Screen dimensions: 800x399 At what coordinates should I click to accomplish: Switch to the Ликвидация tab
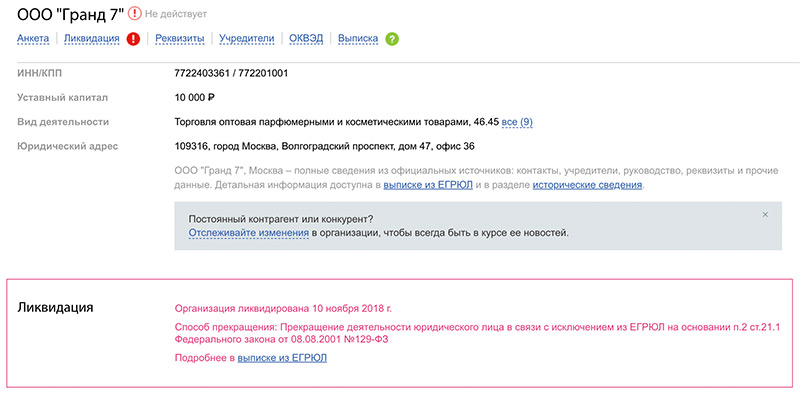click(92, 38)
